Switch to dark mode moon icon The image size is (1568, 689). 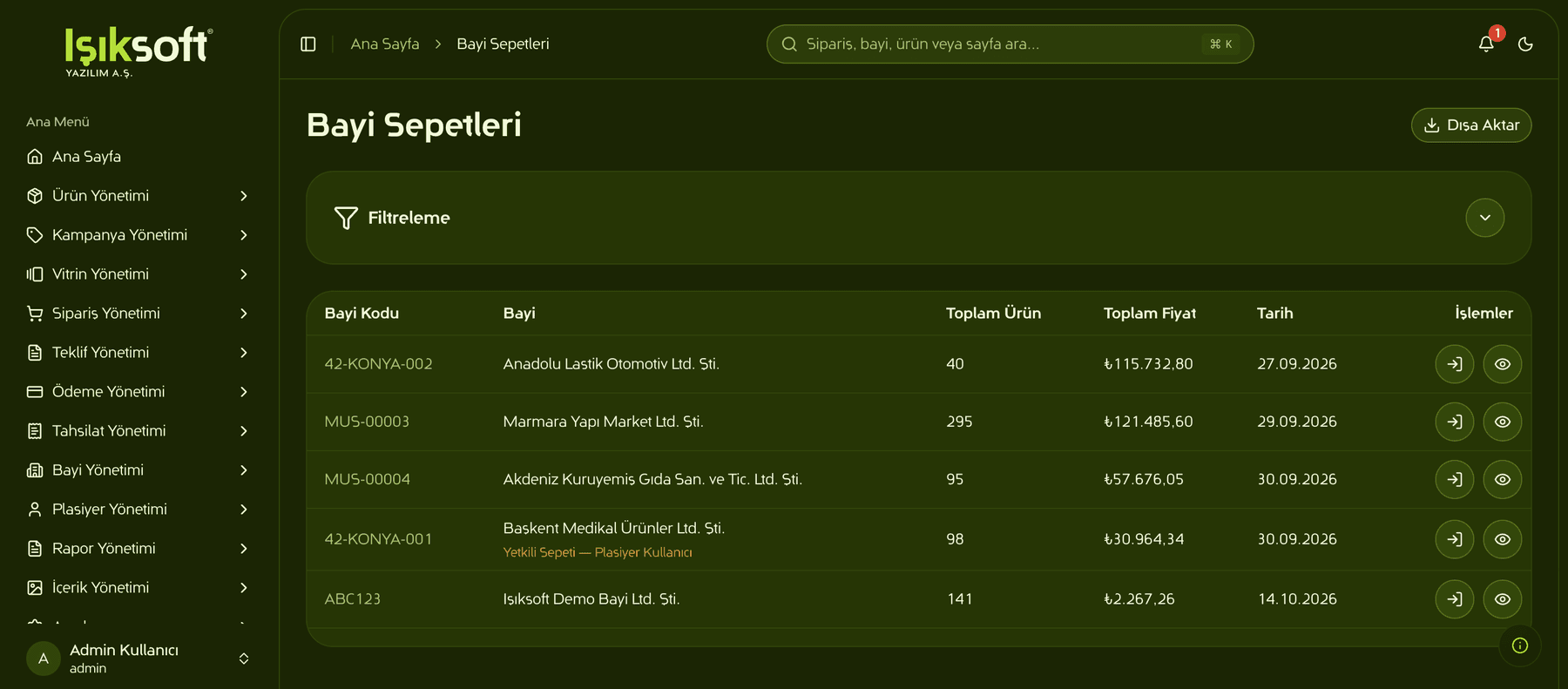click(x=1525, y=44)
